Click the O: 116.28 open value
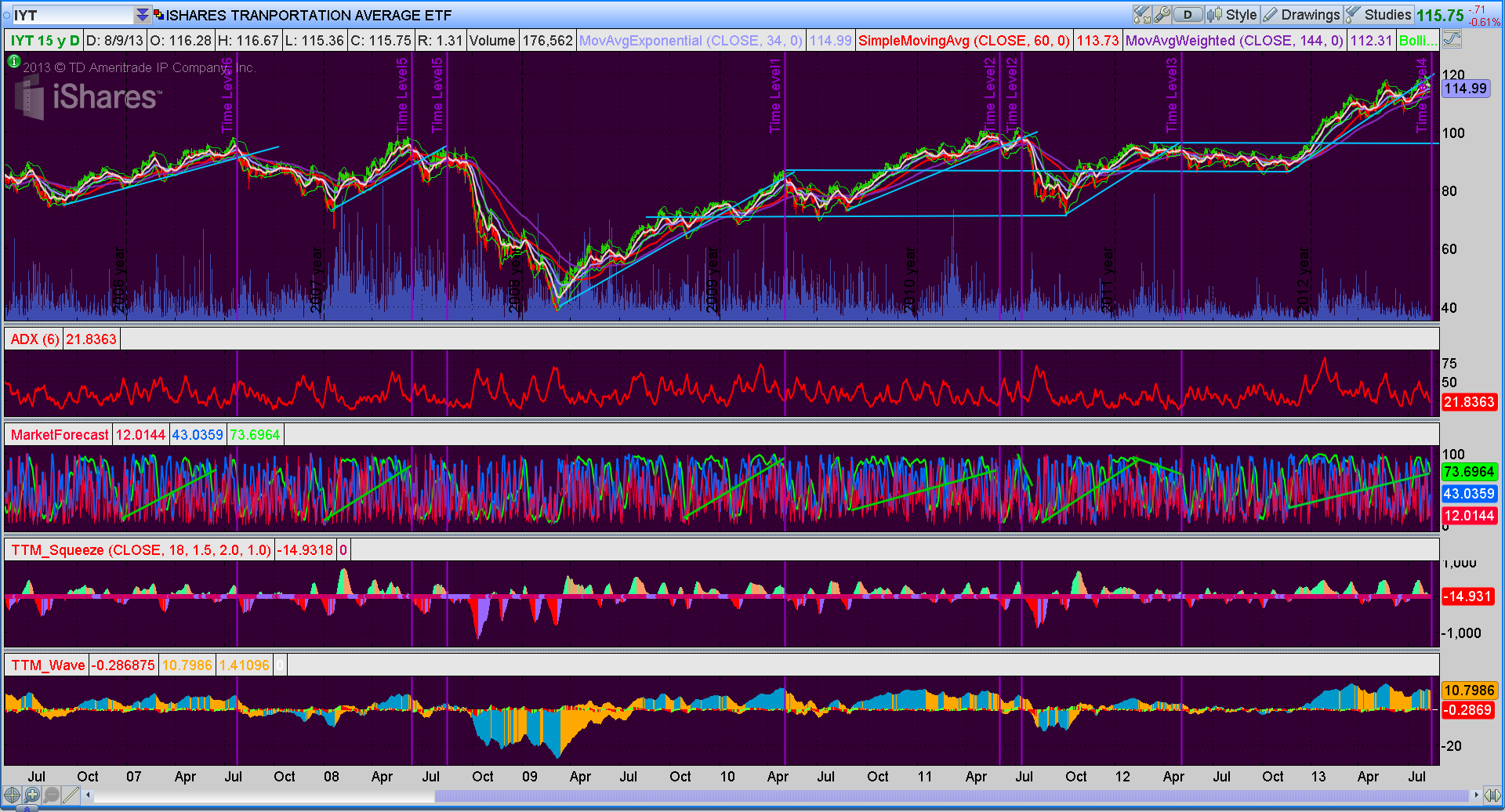The height and width of the screenshot is (812, 1505). click(x=181, y=41)
